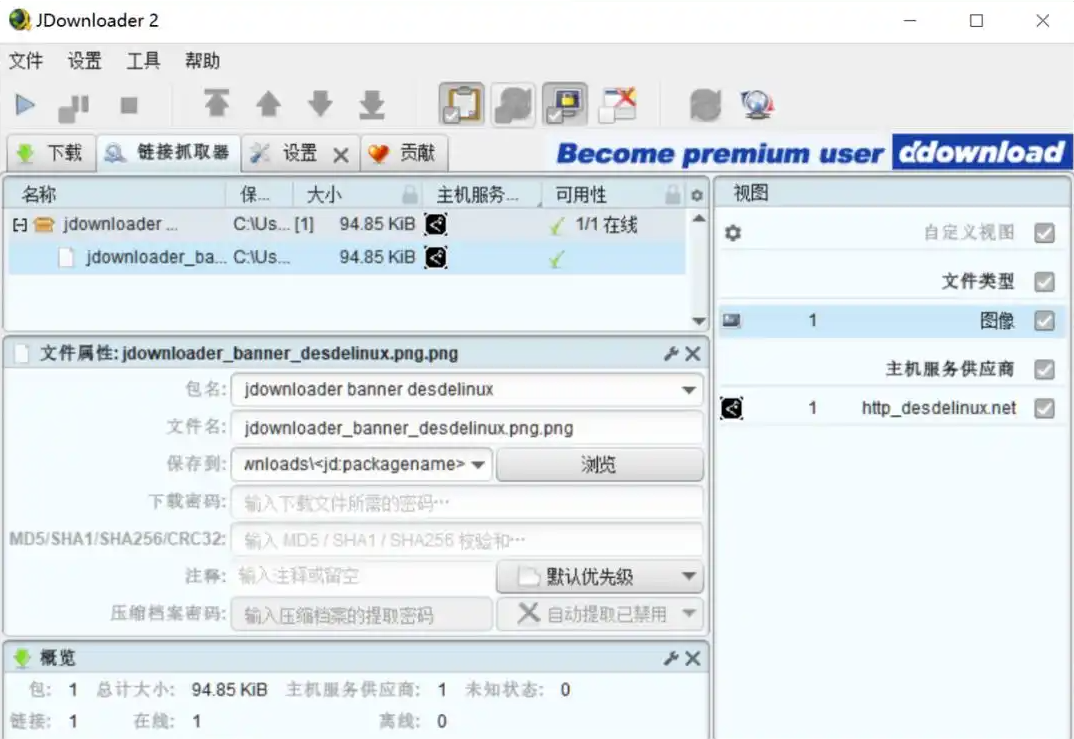This screenshot has height=739, width=1074.
Task: Open the 文件 menu
Action: [x=26, y=61]
